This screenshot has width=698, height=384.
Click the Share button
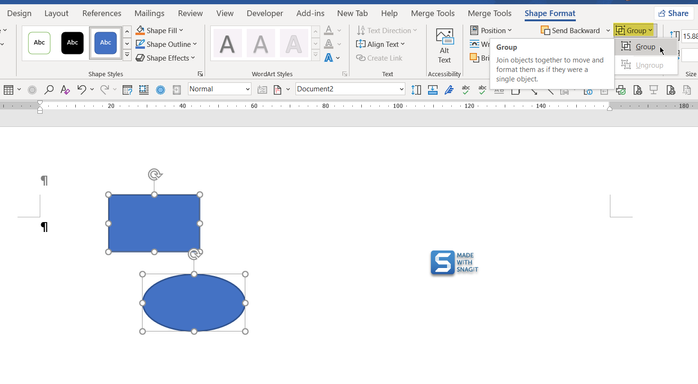point(674,13)
